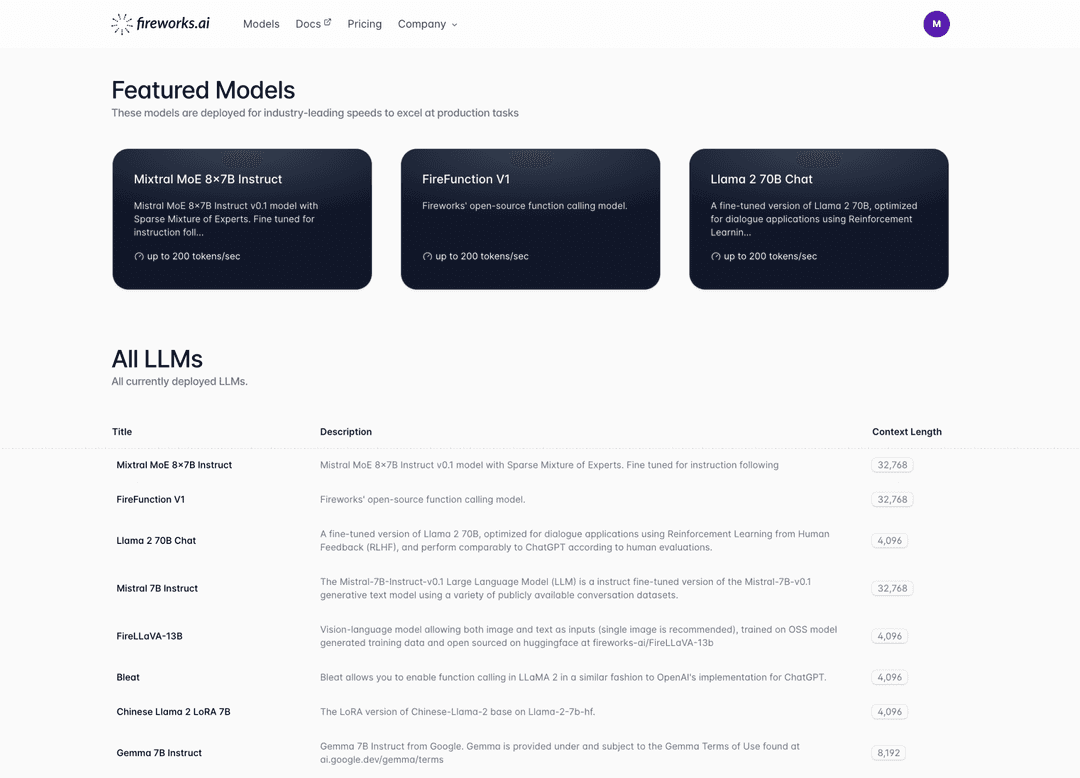This screenshot has width=1080, height=778.
Task: Go to the Pricing page
Action: point(364,24)
